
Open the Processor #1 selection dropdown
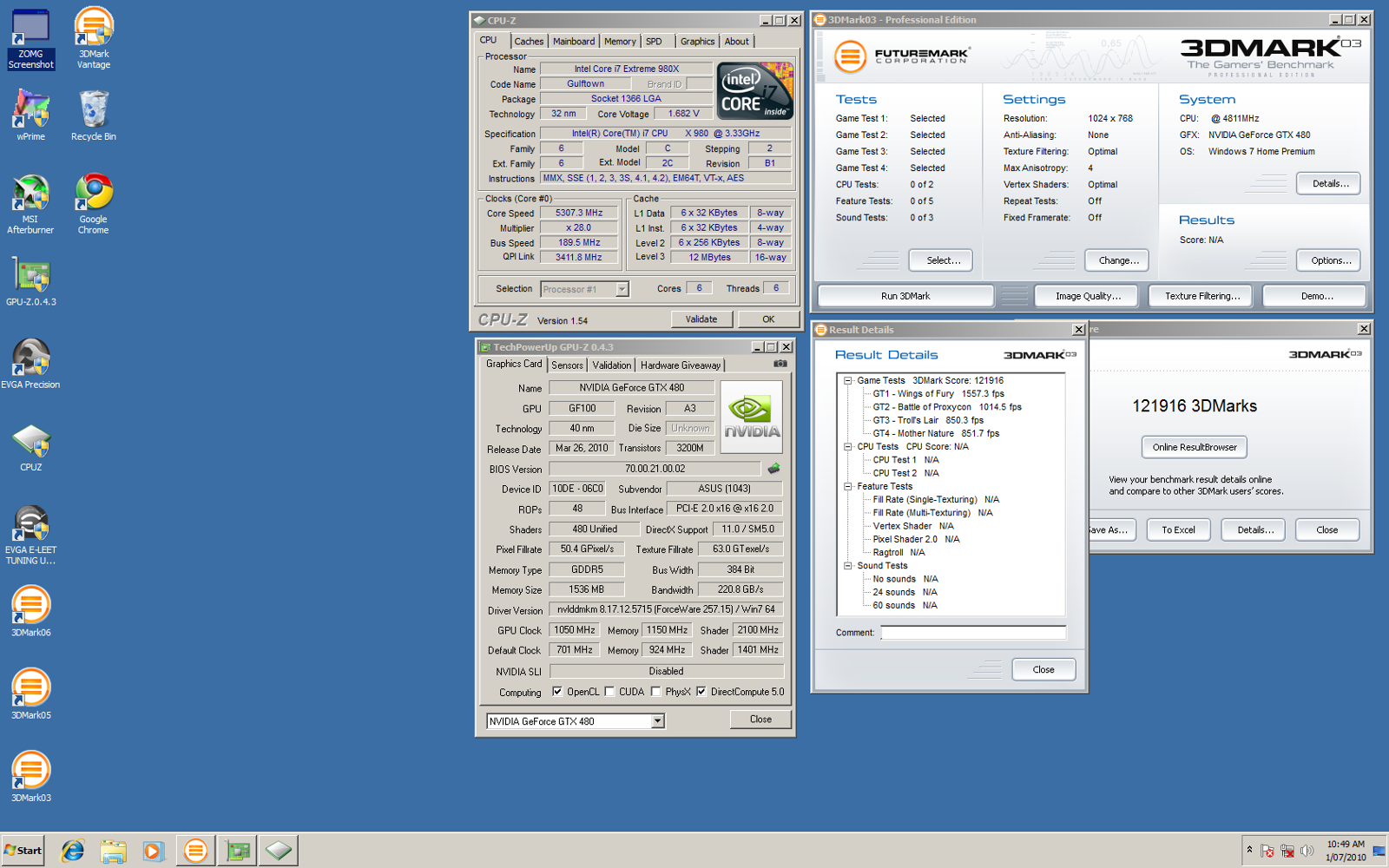tap(622, 289)
